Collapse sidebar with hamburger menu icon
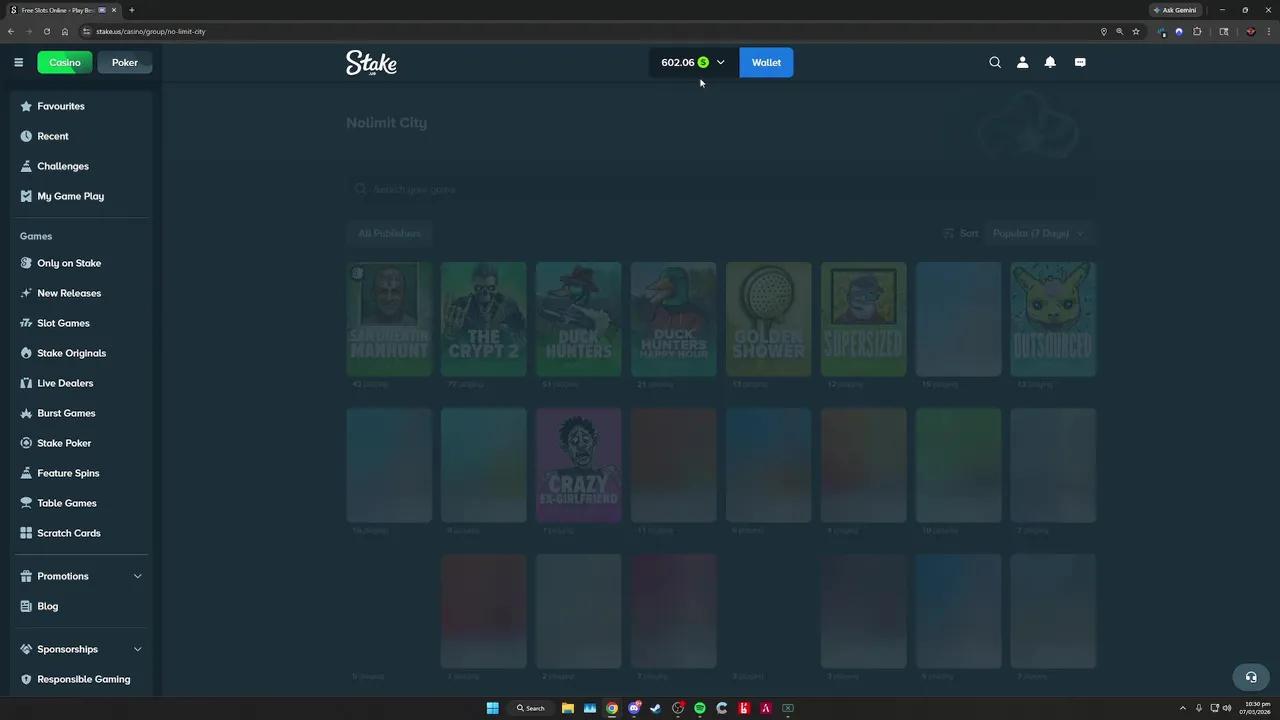 click(18, 62)
